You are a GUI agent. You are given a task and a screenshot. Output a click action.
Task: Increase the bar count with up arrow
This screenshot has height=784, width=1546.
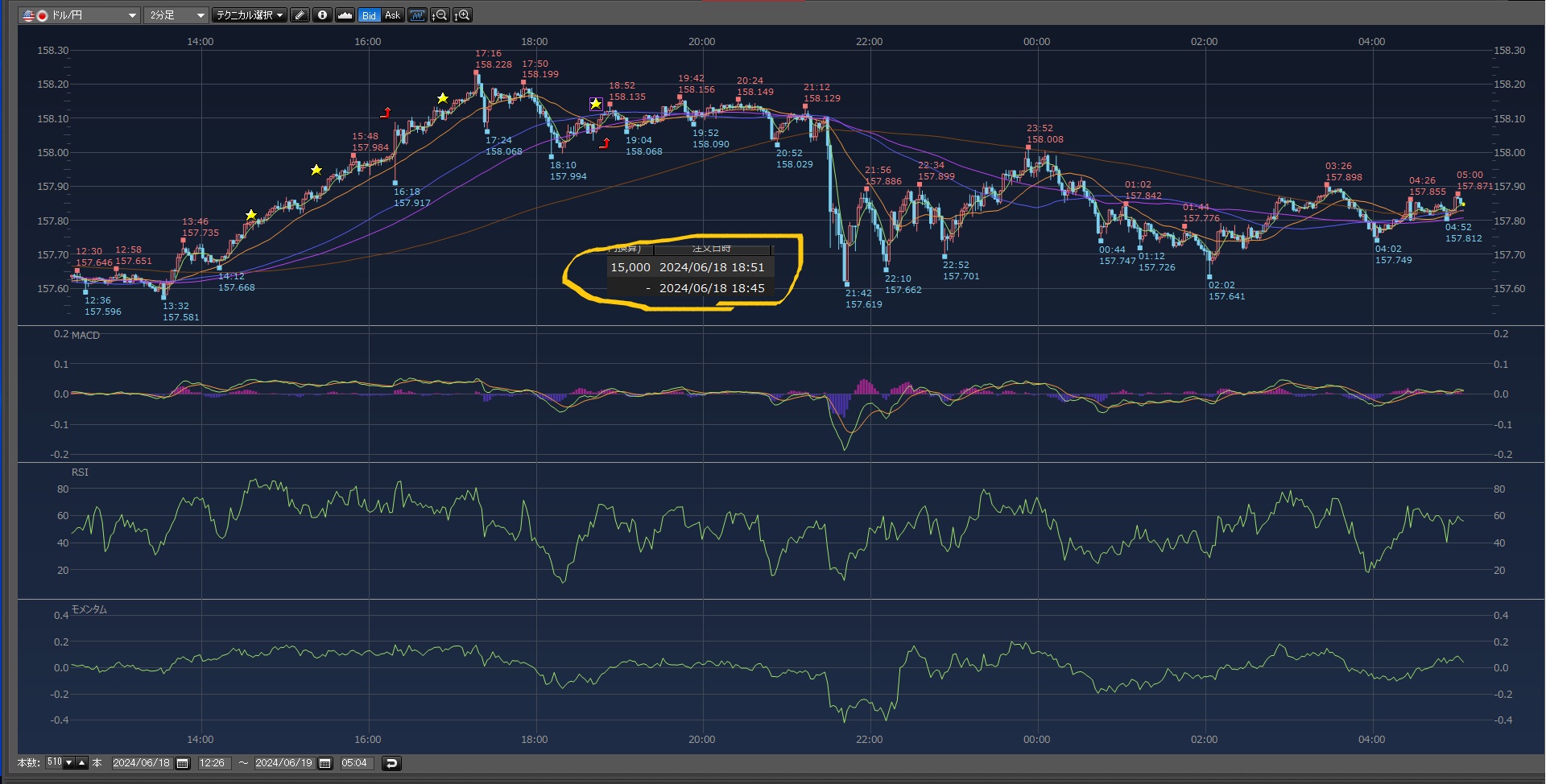[x=81, y=762]
